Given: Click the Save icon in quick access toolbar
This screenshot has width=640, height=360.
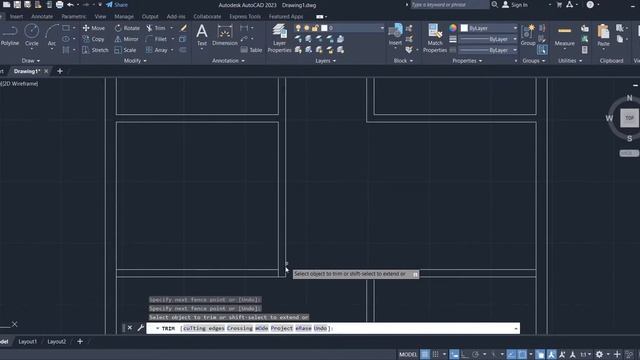Looking at the screenshot, I should point(17,5).
